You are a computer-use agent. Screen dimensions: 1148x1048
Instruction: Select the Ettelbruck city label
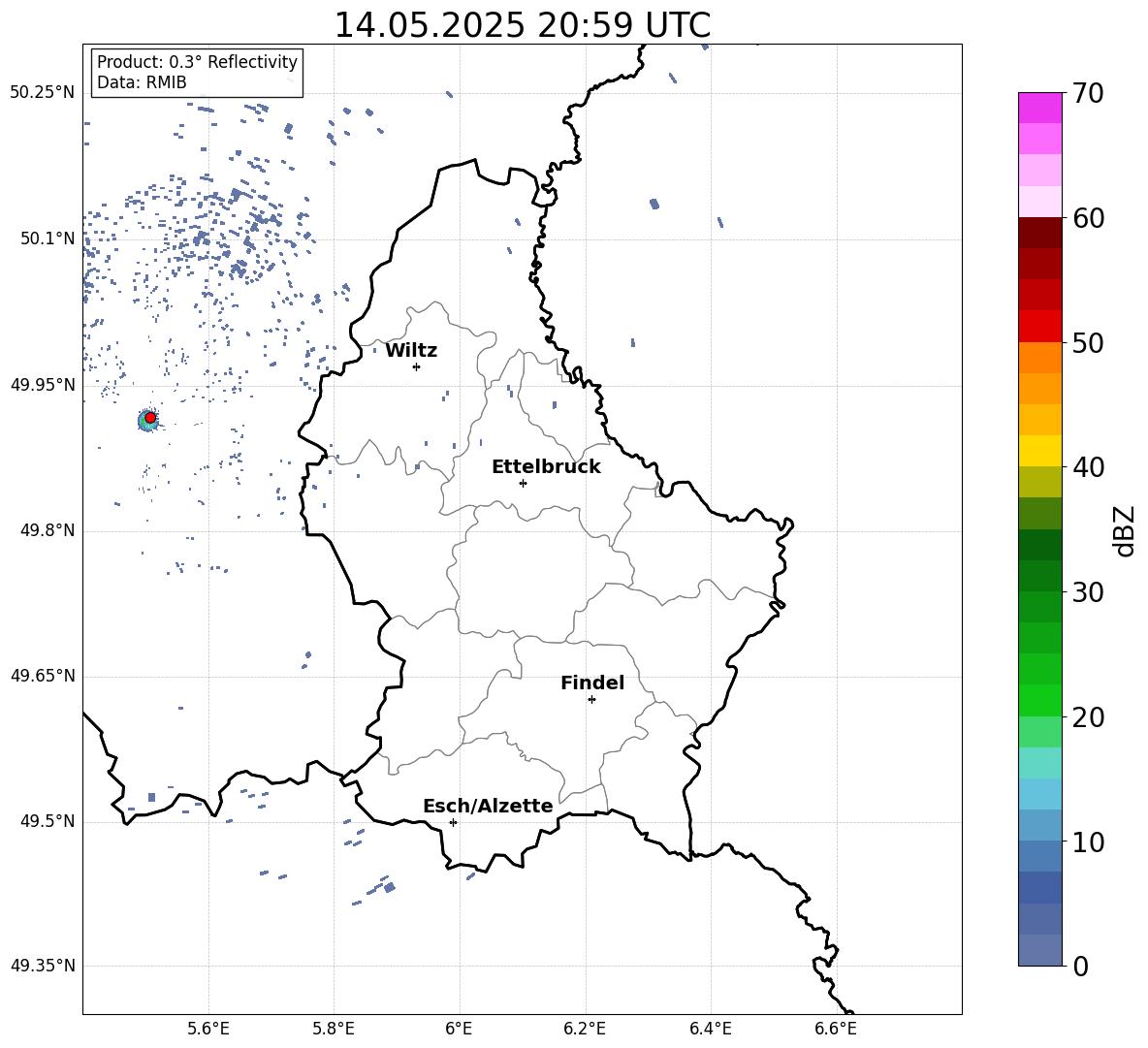point(546,467)
